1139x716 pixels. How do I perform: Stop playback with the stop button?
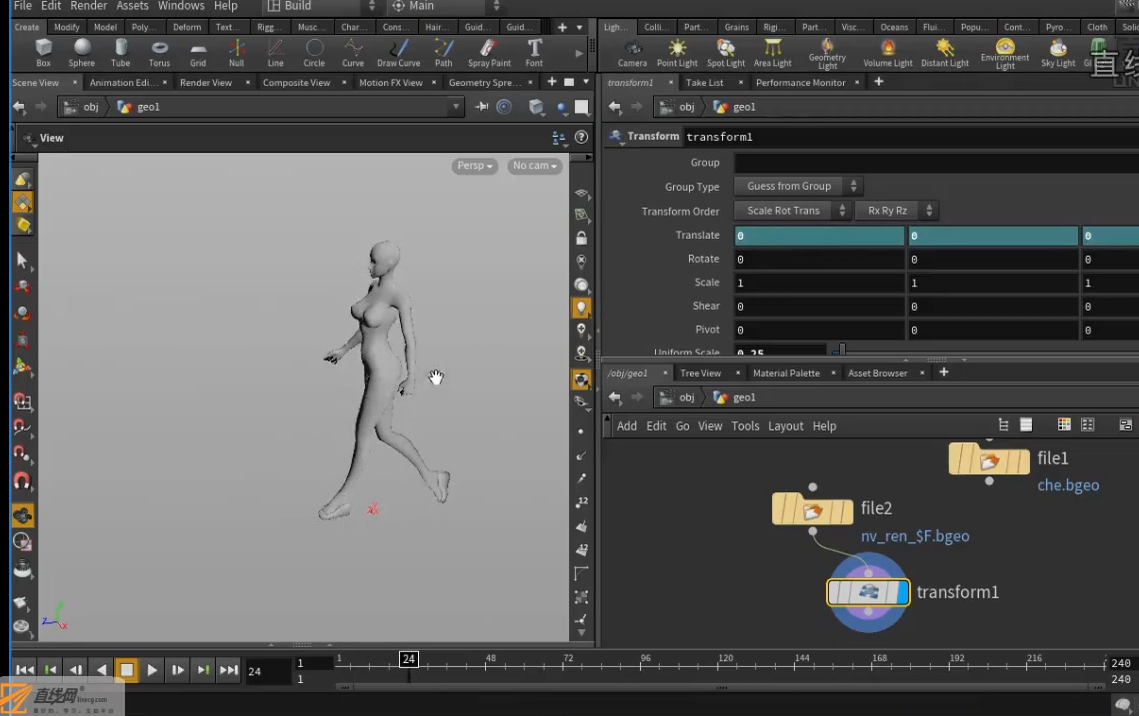(126, 670)
